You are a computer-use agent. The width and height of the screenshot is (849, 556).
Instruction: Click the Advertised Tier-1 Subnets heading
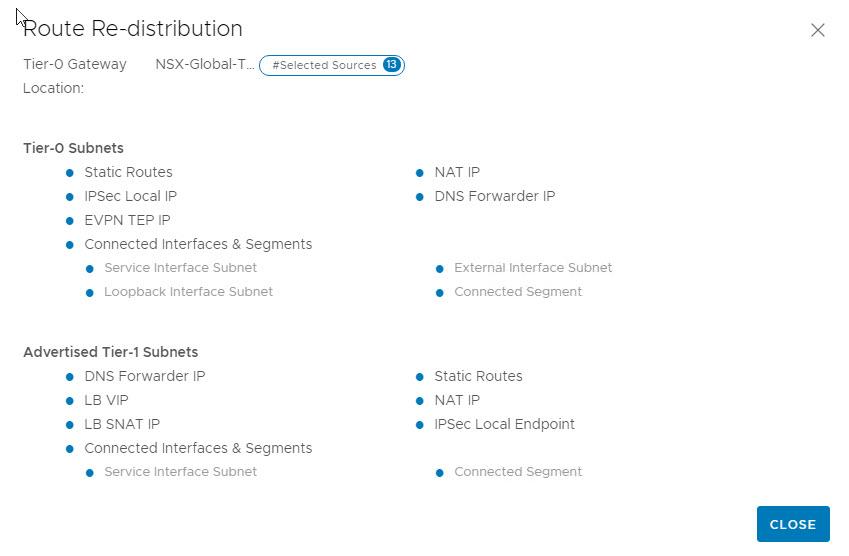click(110, 352)
